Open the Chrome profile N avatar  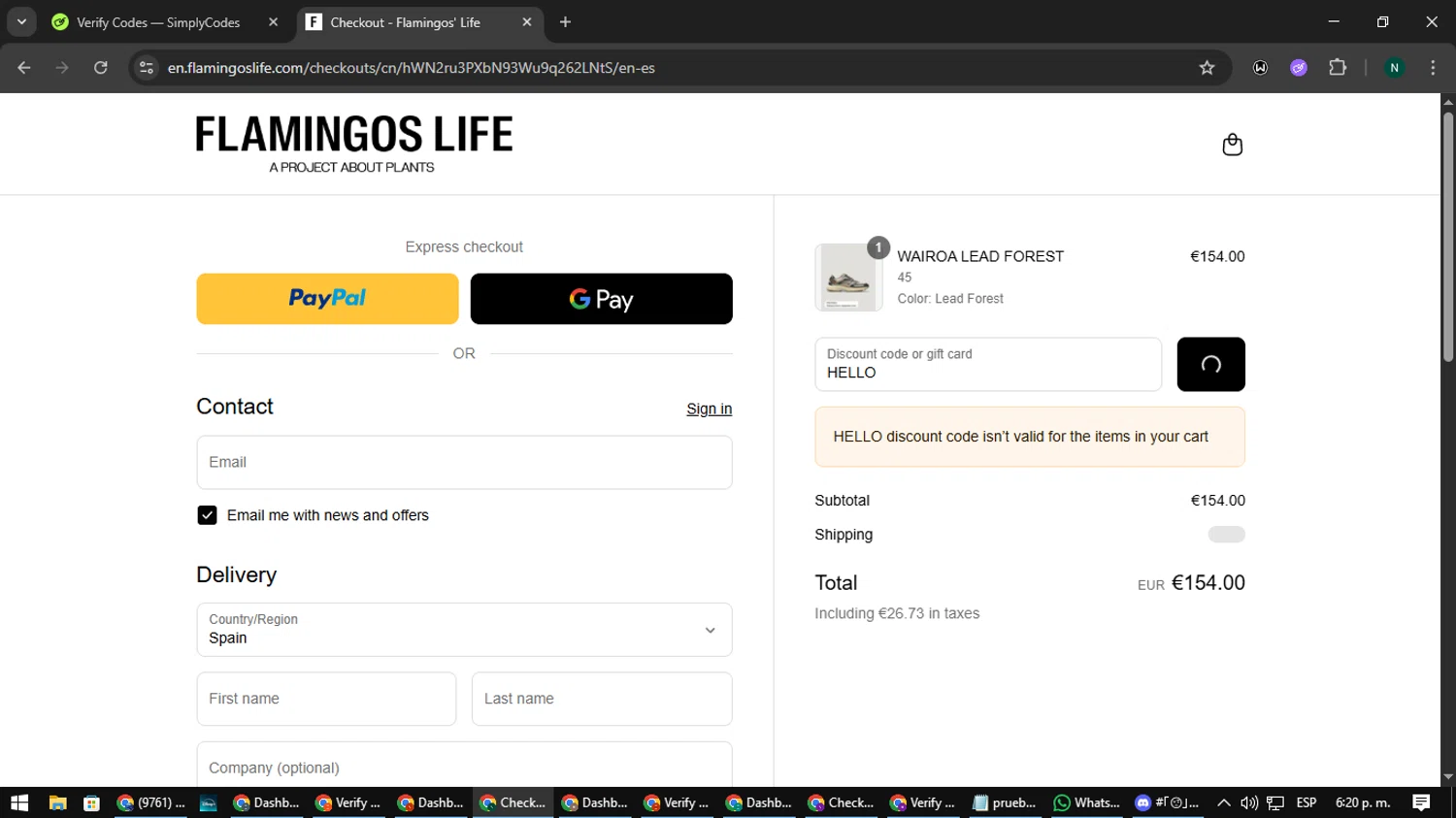point(1394,68)
